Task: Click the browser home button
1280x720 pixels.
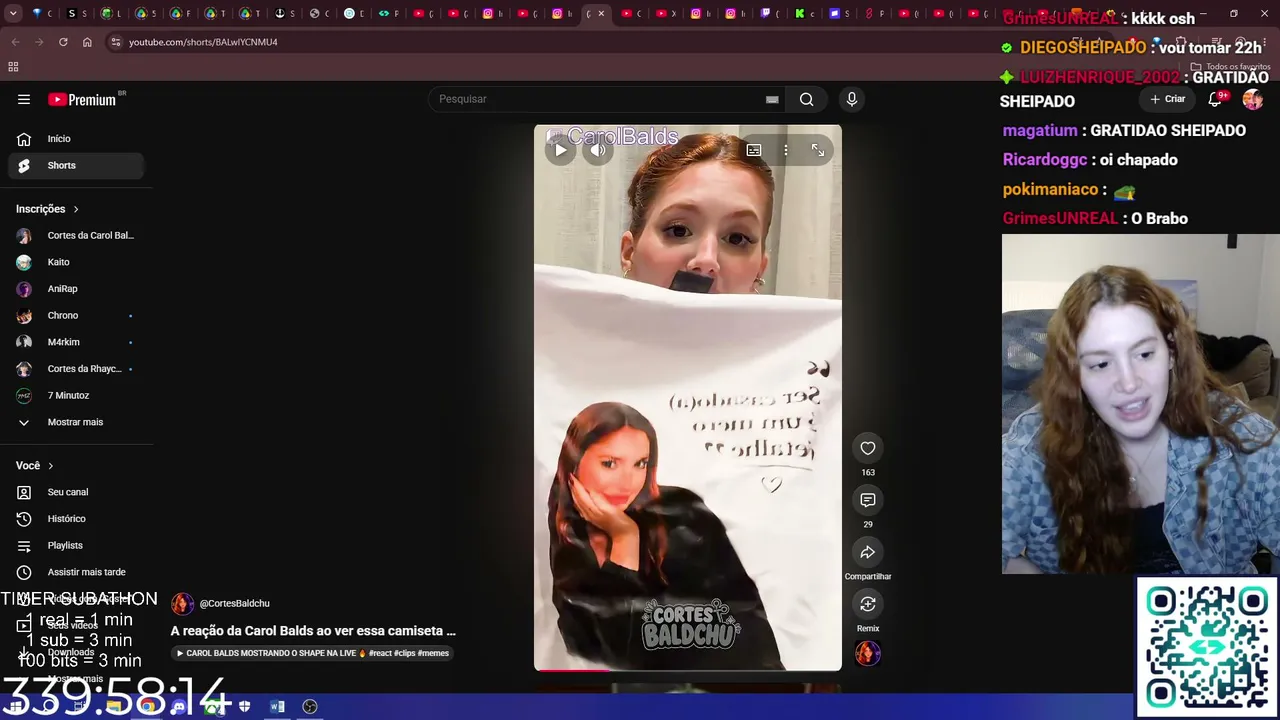Action: click(87, 42)
